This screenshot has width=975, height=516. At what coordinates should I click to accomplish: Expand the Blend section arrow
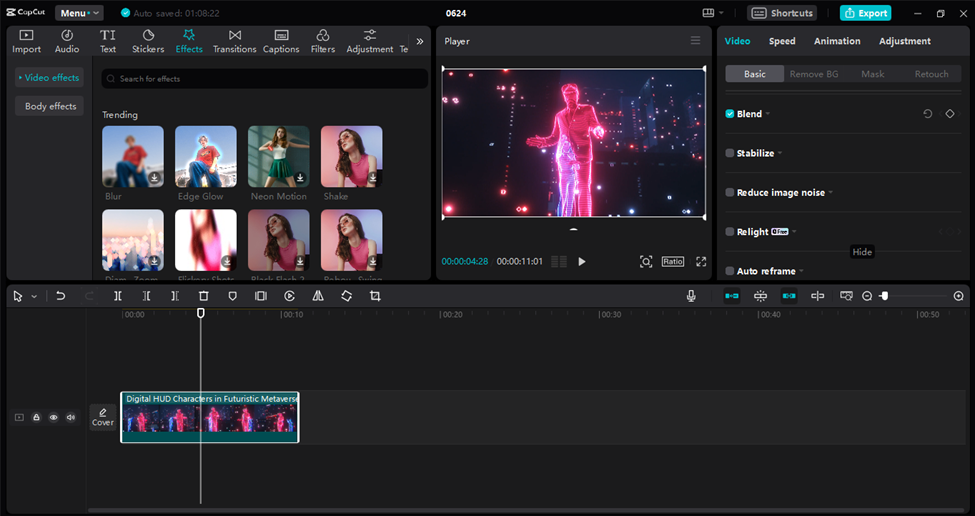(768, 114)
